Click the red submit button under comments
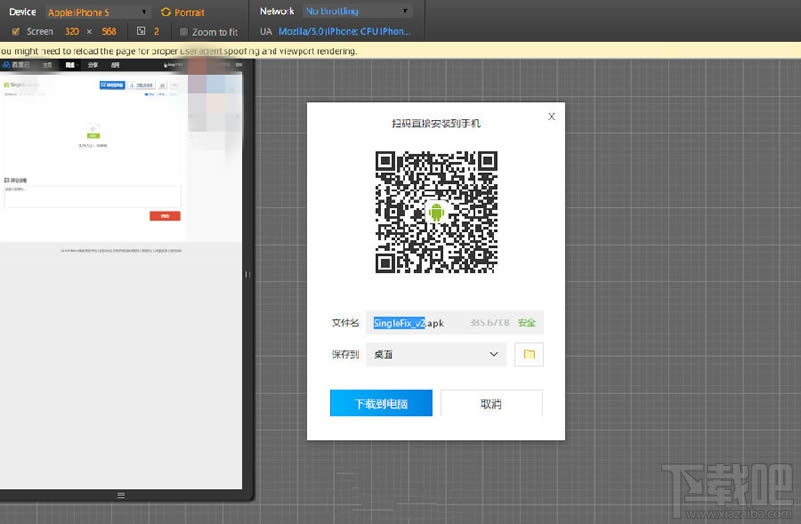Image resolution: width=801 pixels, height=524 pixels. [164, 215]
